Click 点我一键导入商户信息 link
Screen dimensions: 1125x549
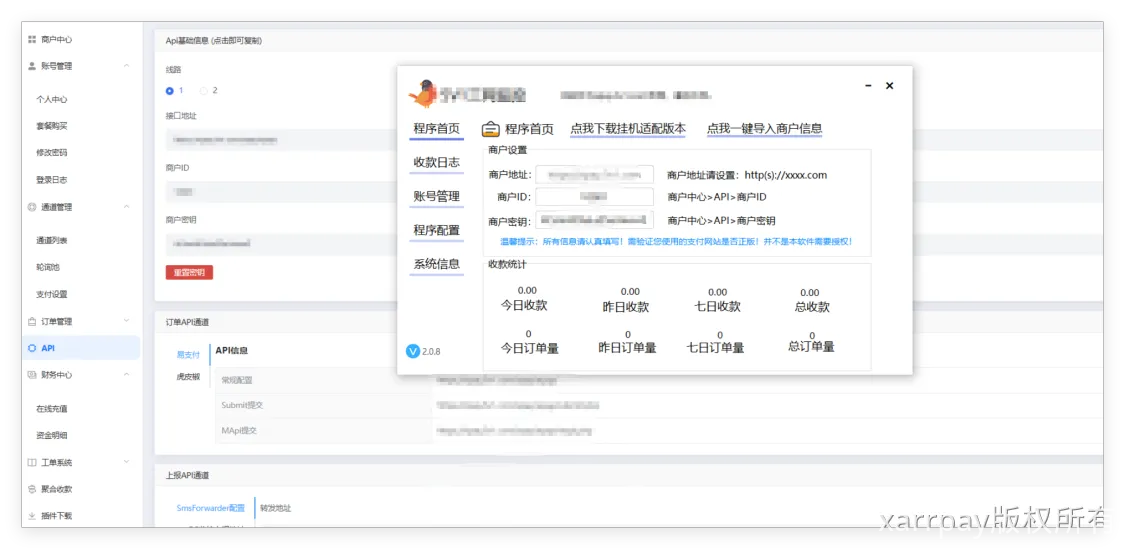coord(764,129)
